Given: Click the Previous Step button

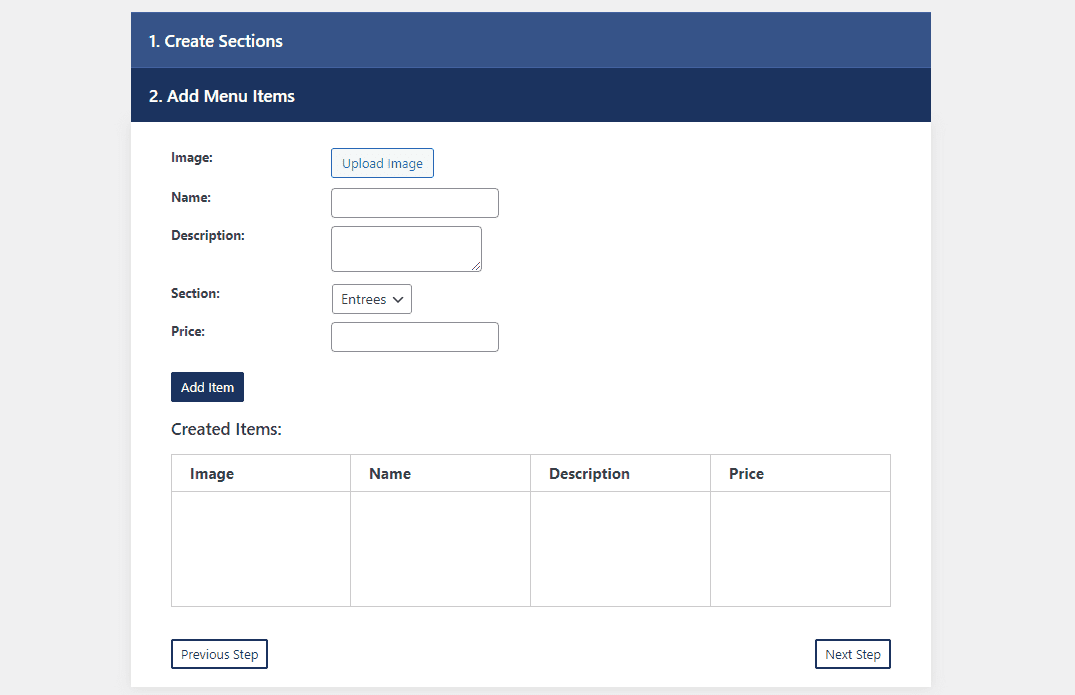Looking at the screenshot, I should pyautogui.click(x=219, y=654).
